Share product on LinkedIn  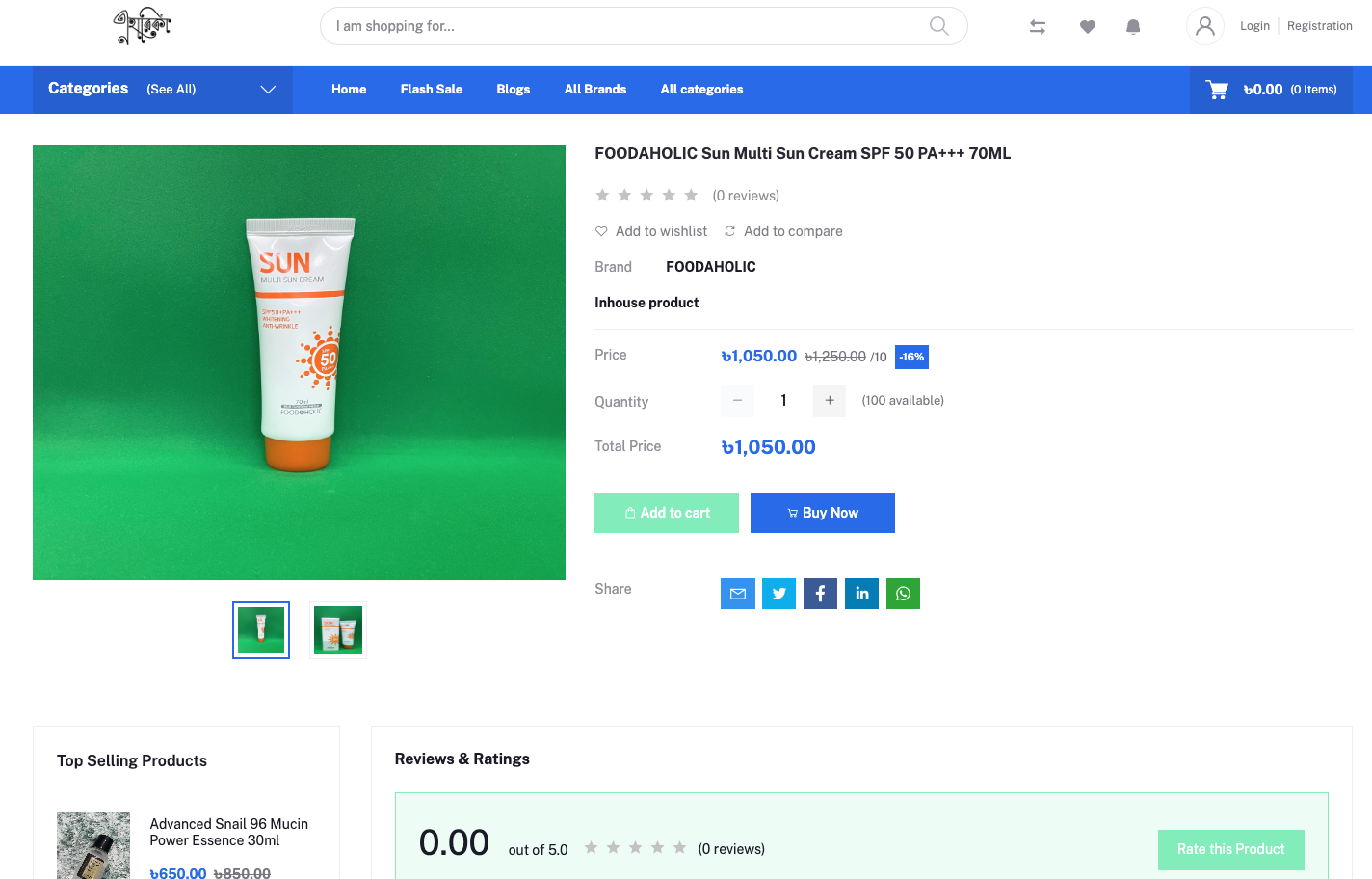tap(862, 594)
